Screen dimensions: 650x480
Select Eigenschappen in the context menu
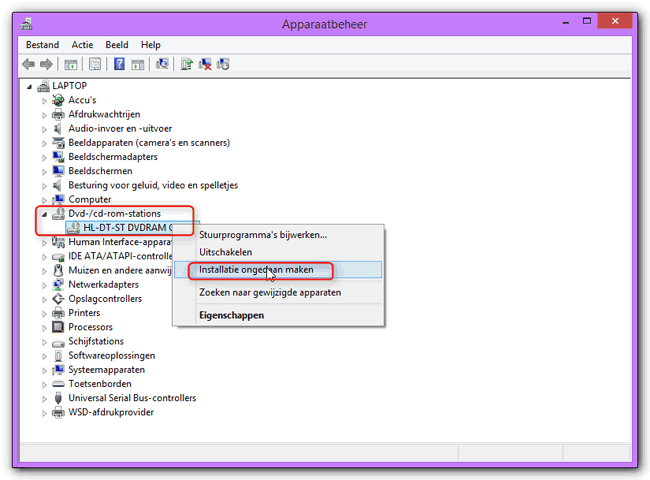[x=231, y=315]
